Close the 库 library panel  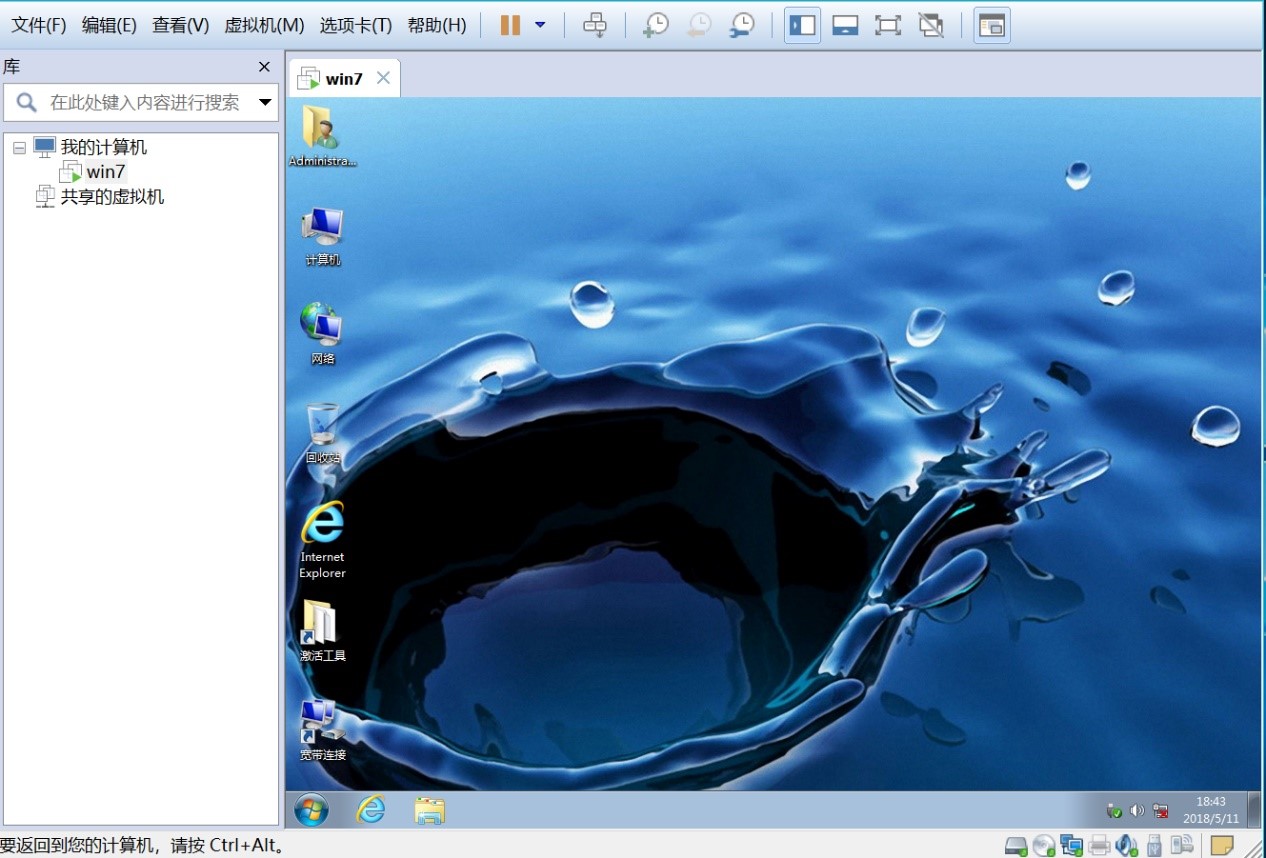point(264,67)
